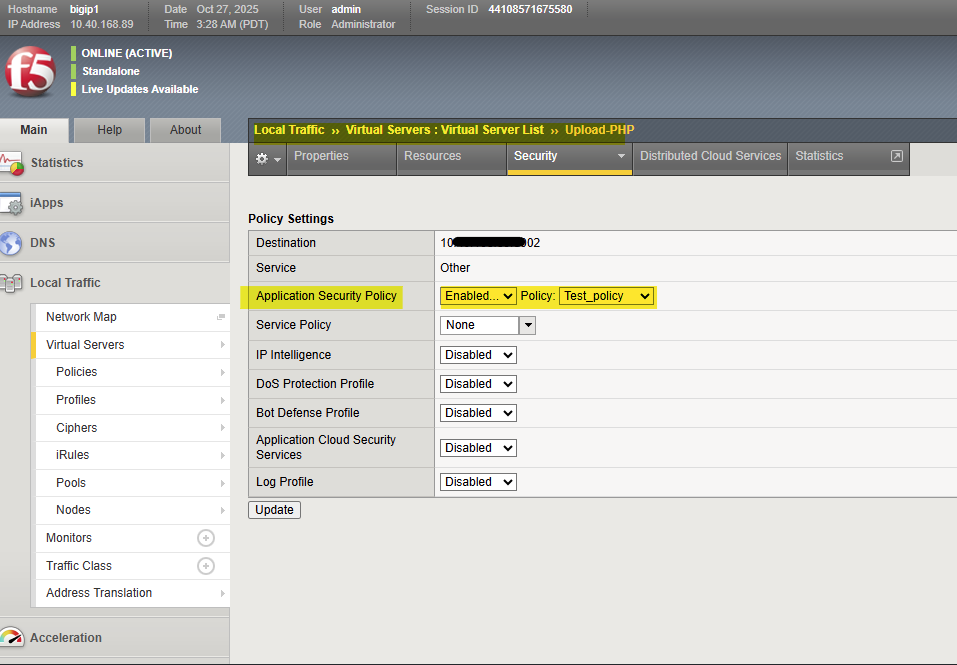This screenshot has width=957, height=665.
Task: Click the iApps gear icon
Action: (12, 203)
